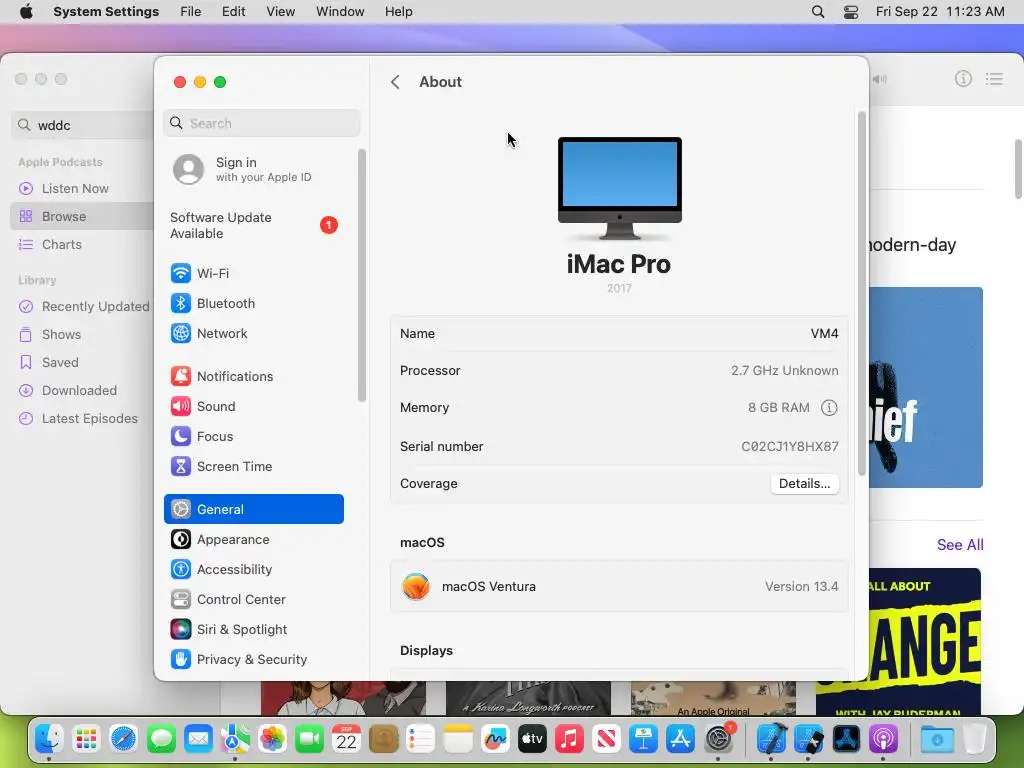
Task: Open the Edit menu
Action: tap(233, 12)
